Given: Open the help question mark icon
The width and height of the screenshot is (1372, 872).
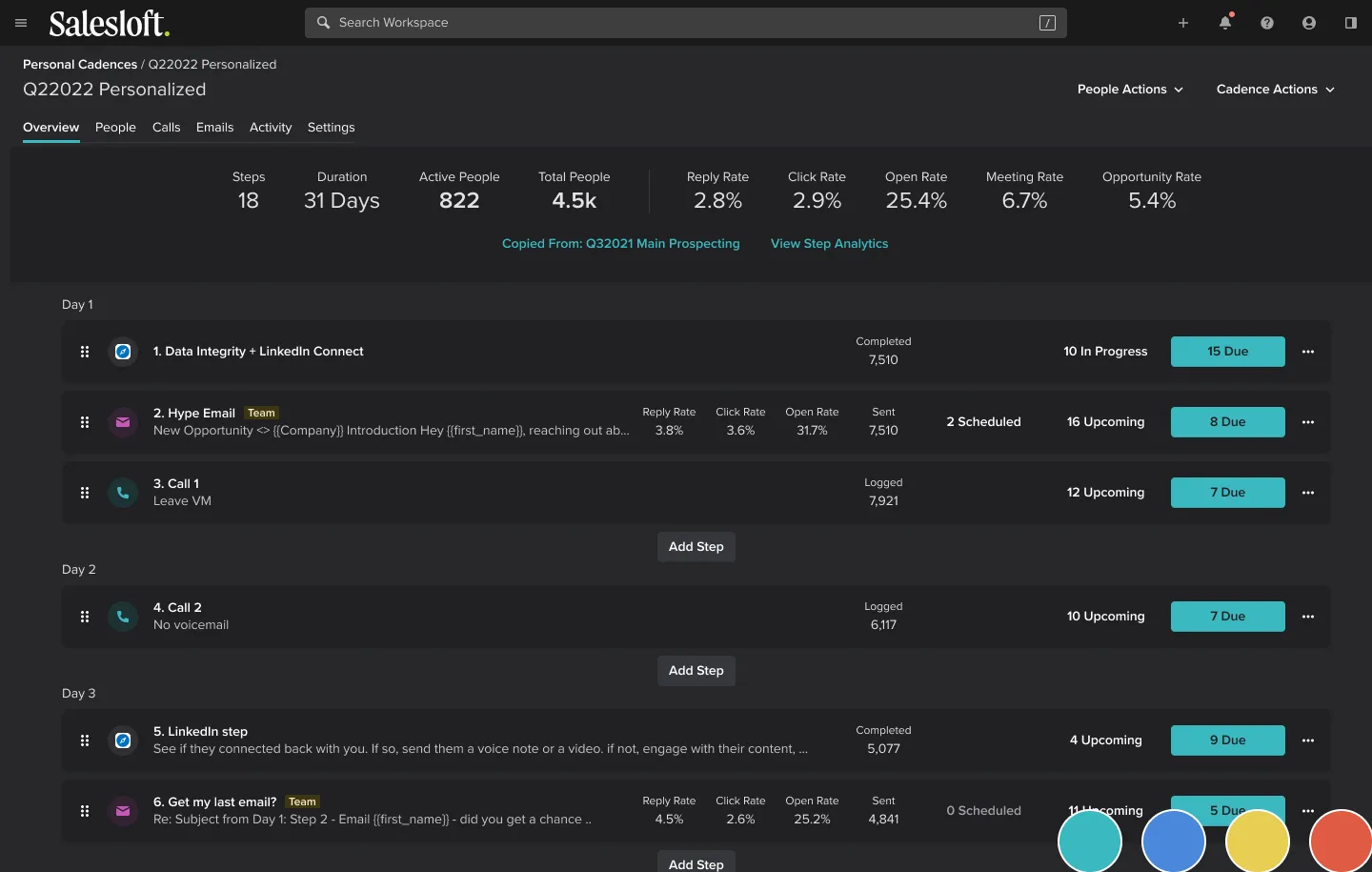Looking at the screenshot, I should point(1267,23).
